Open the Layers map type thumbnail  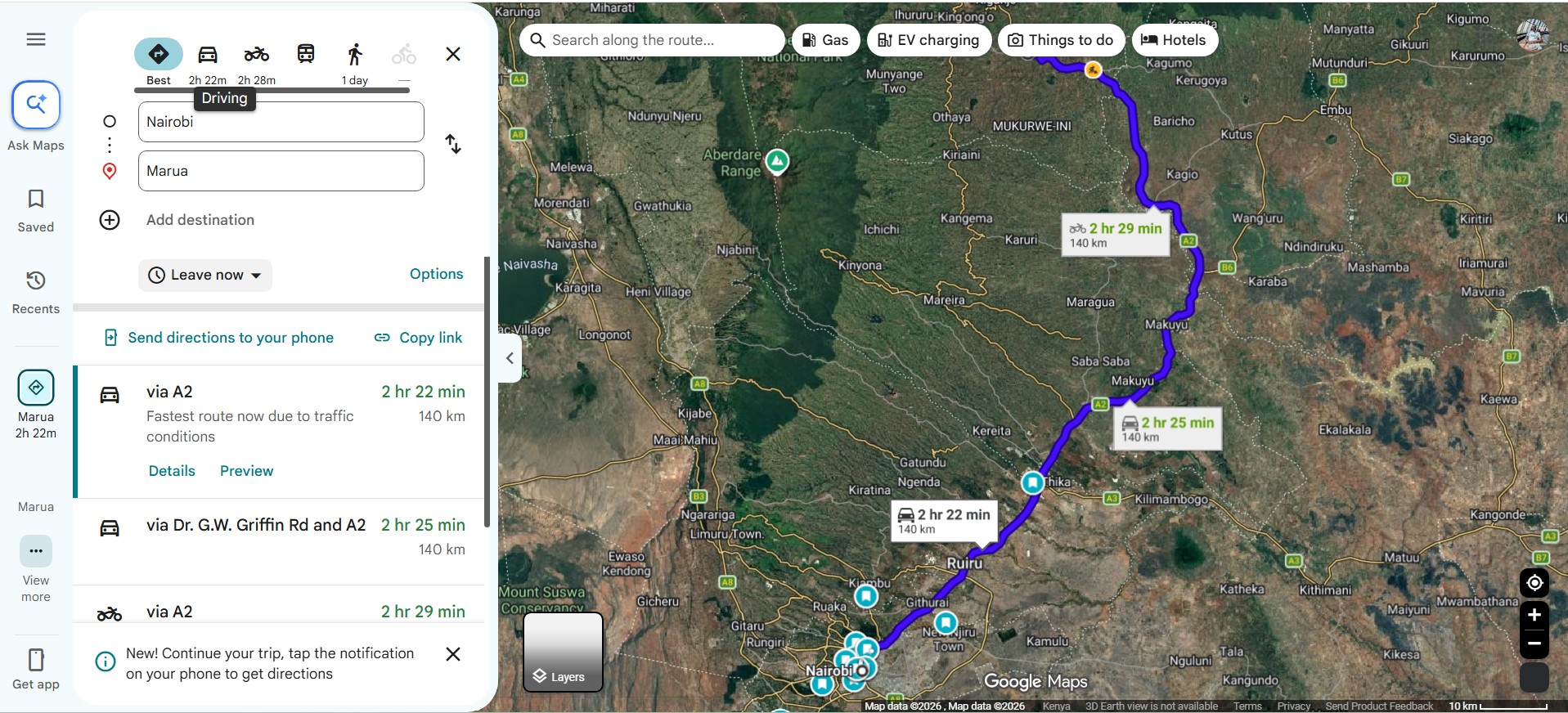click(563, 652)
